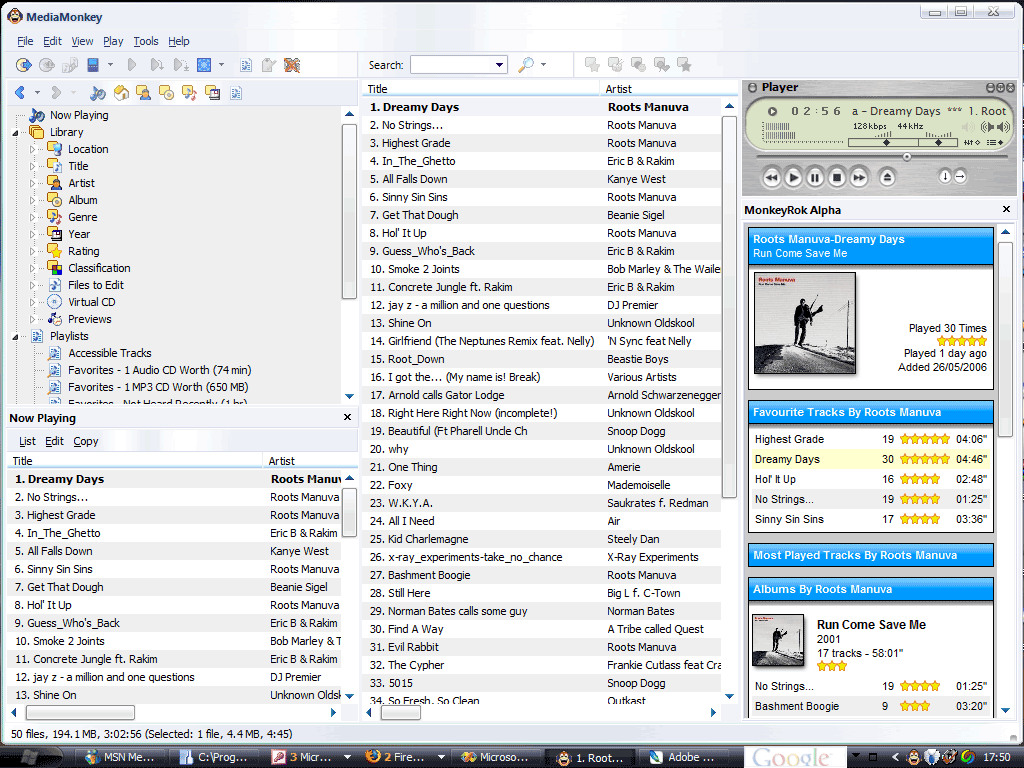Open Copy menu in Now Playing panel
The width and height of the screenshot is (1024, 768).
pos(86,441)
